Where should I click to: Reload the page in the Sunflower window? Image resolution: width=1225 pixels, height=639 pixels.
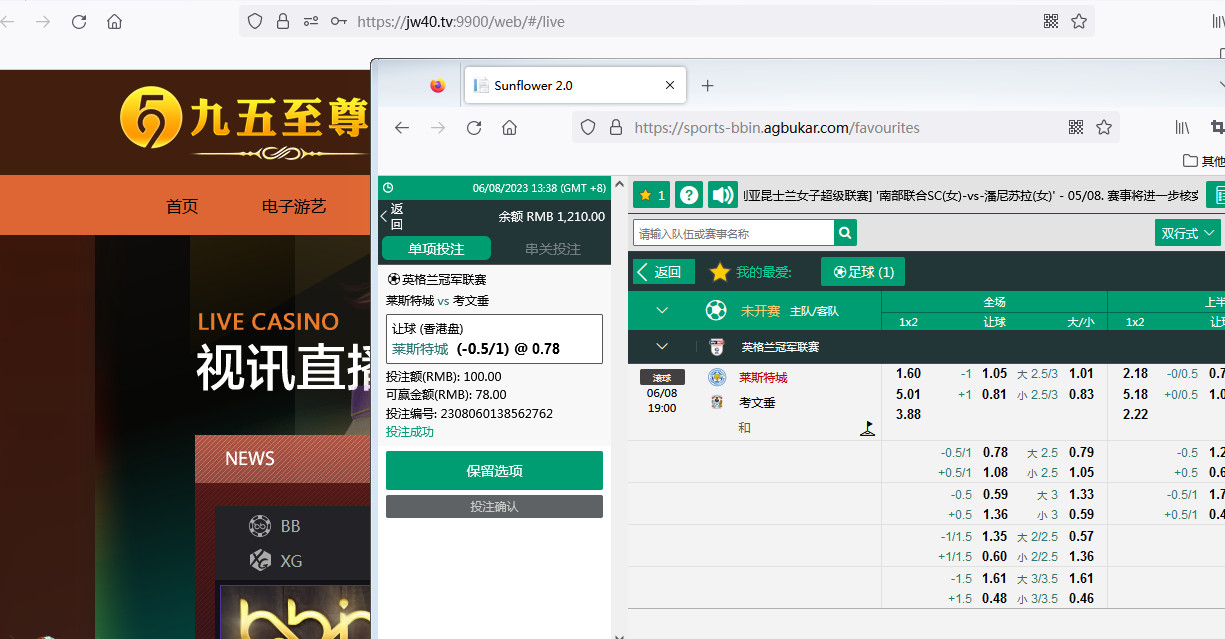(x=474, y=128)
